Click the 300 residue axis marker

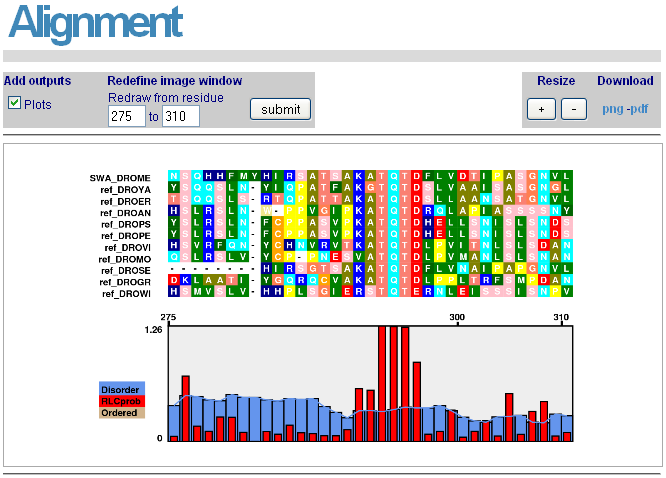coord(457,317)
